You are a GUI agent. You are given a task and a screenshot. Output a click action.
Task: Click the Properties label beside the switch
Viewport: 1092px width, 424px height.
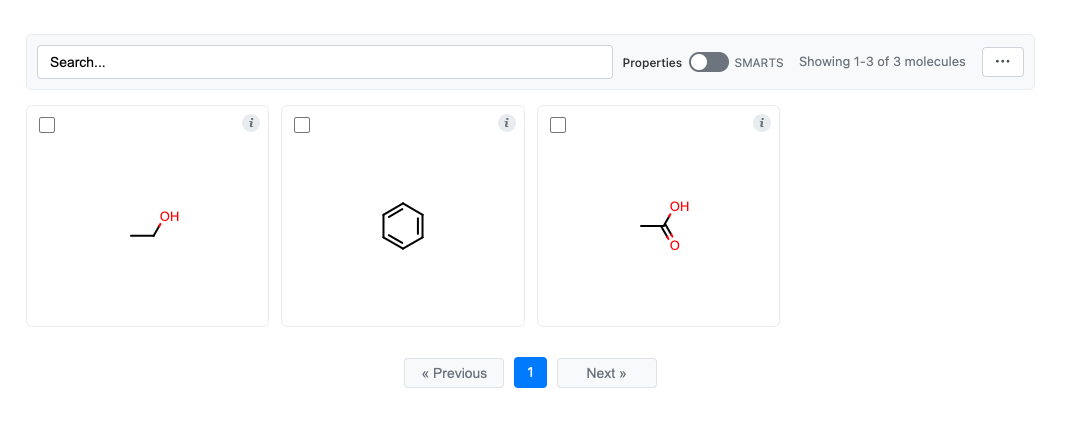coord(652,63)
